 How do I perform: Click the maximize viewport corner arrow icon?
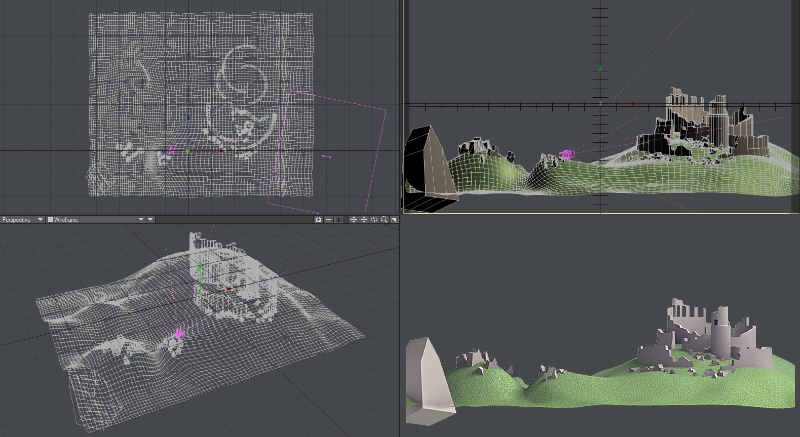tap(394, 219)
